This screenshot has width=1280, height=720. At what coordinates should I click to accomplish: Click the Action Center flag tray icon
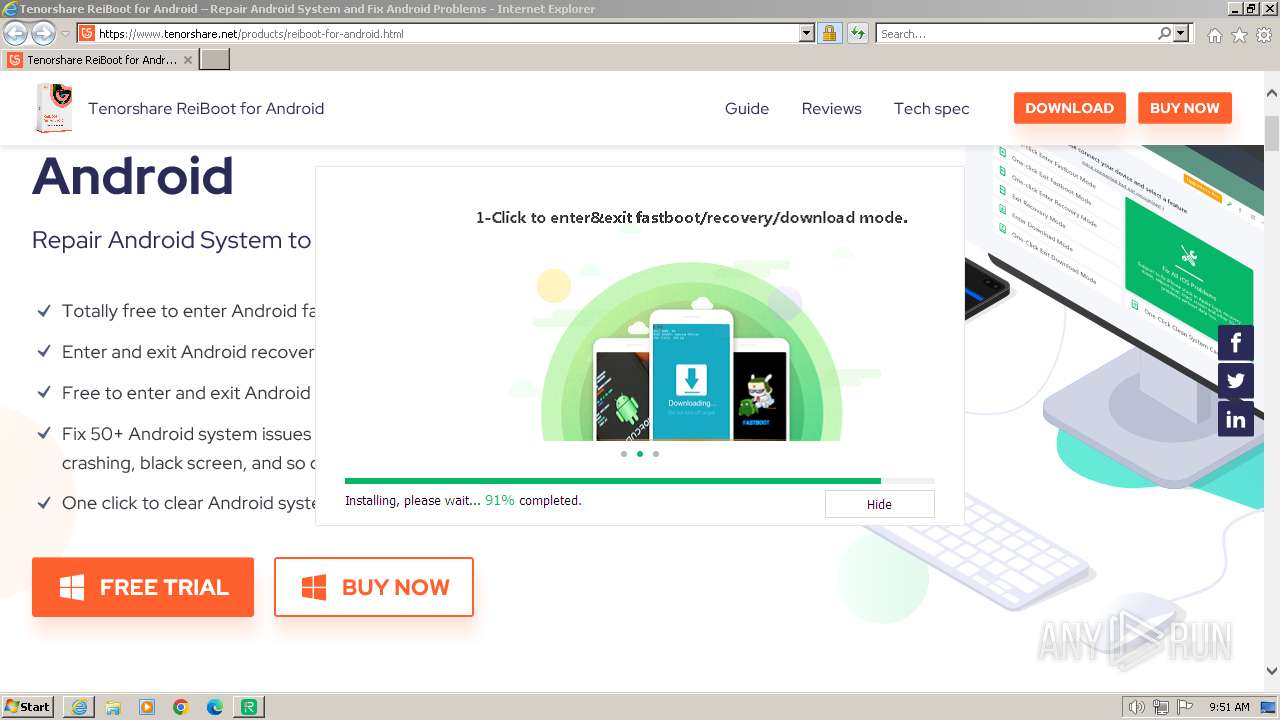coord(1185,707)
